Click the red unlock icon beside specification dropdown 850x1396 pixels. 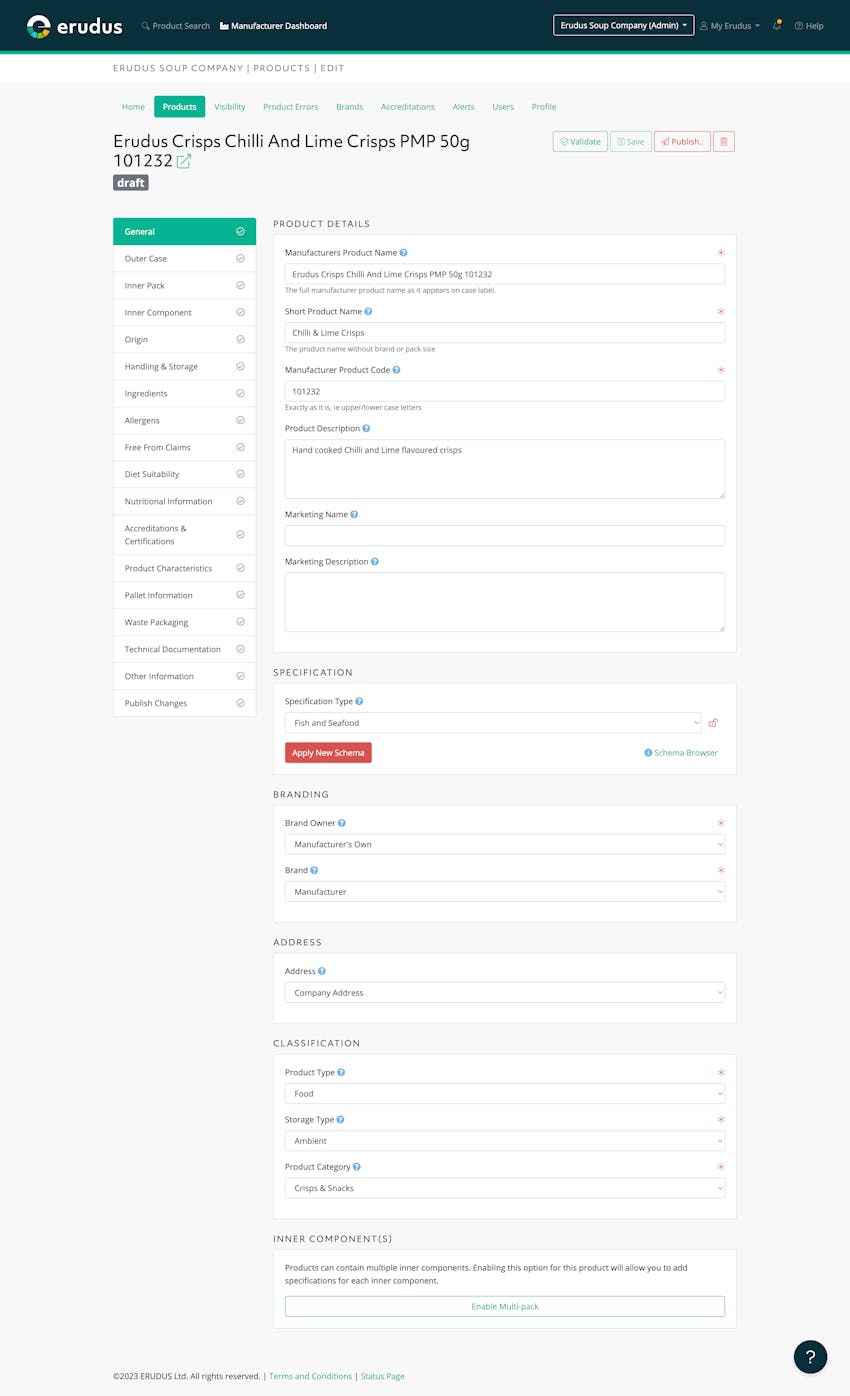(x=713, y=723)
